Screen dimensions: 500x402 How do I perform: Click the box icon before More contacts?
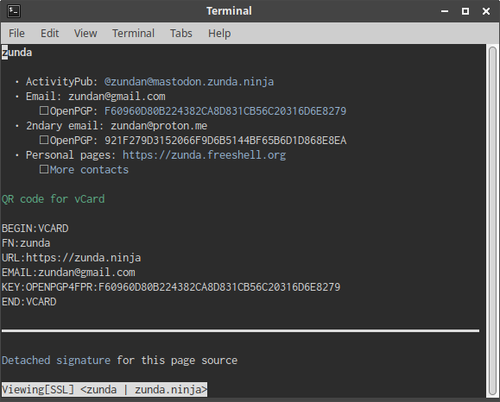click(44, 169)
